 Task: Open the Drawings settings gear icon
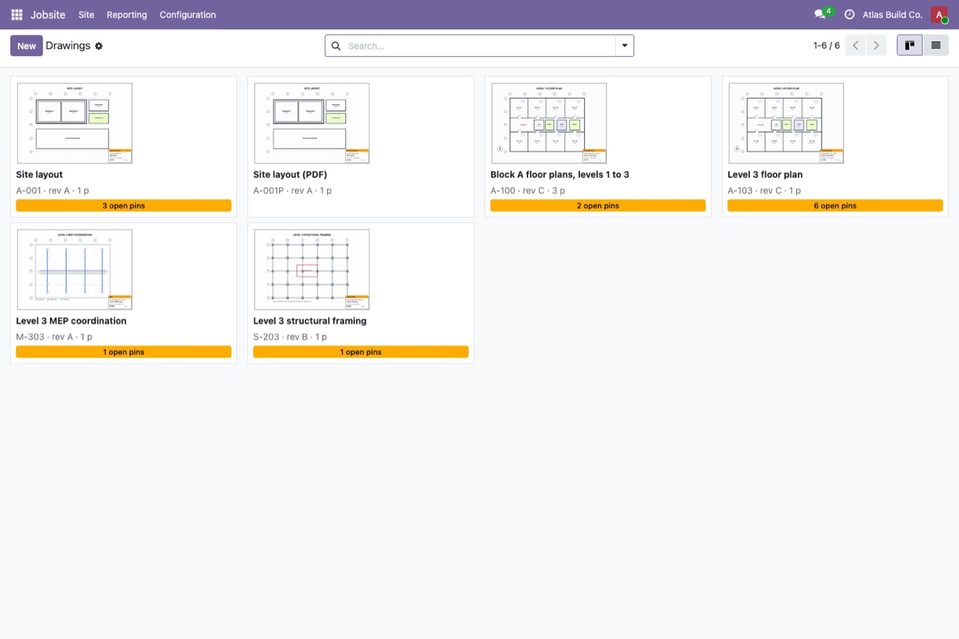click(99, 46)
